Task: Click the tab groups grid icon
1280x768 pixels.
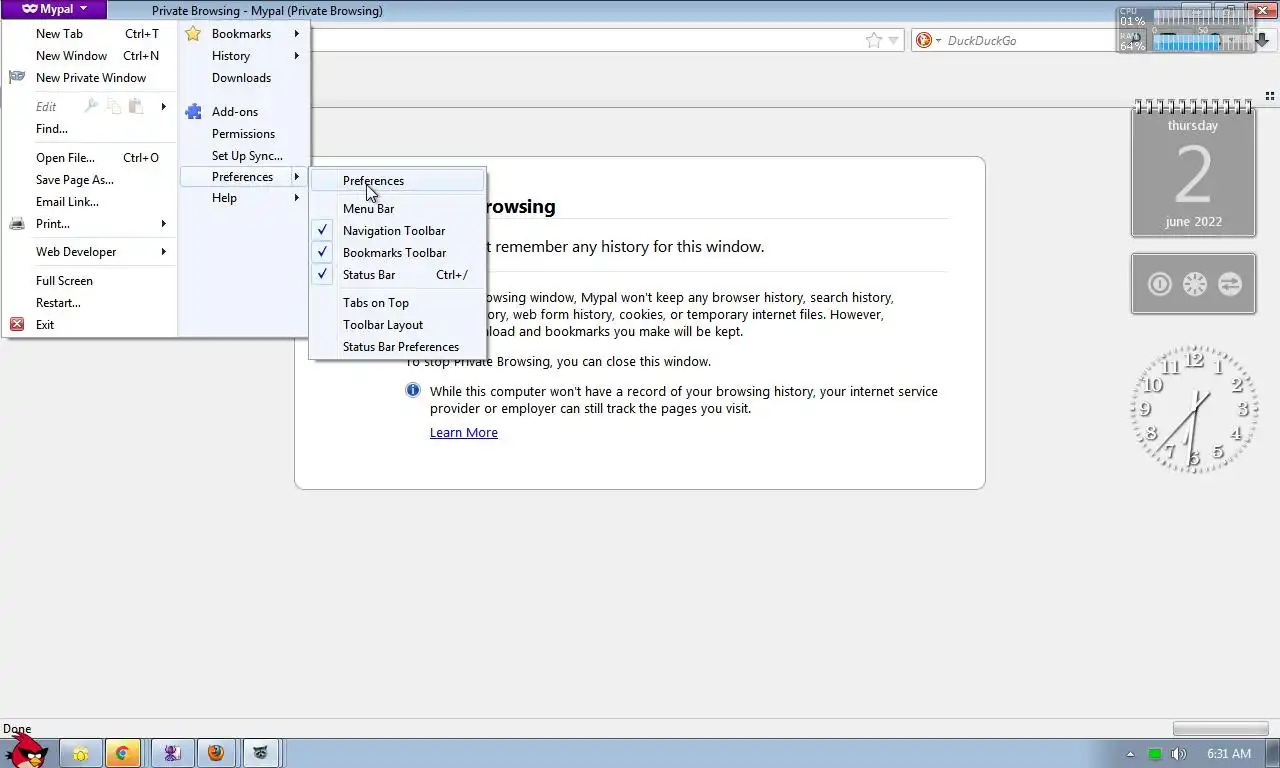Action: pyautogui.click(x=1269, y=97)
